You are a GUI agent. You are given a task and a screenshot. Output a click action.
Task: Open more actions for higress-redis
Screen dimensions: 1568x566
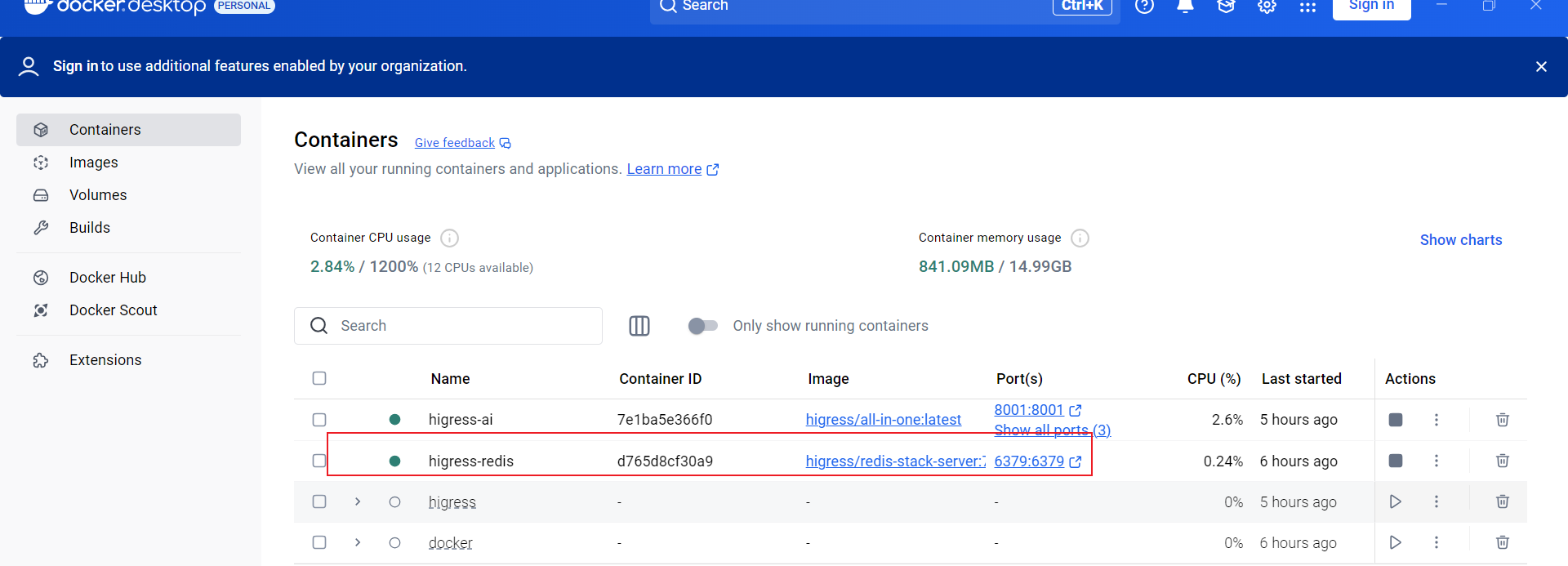pyautogui.click(x=1437, y=461)
